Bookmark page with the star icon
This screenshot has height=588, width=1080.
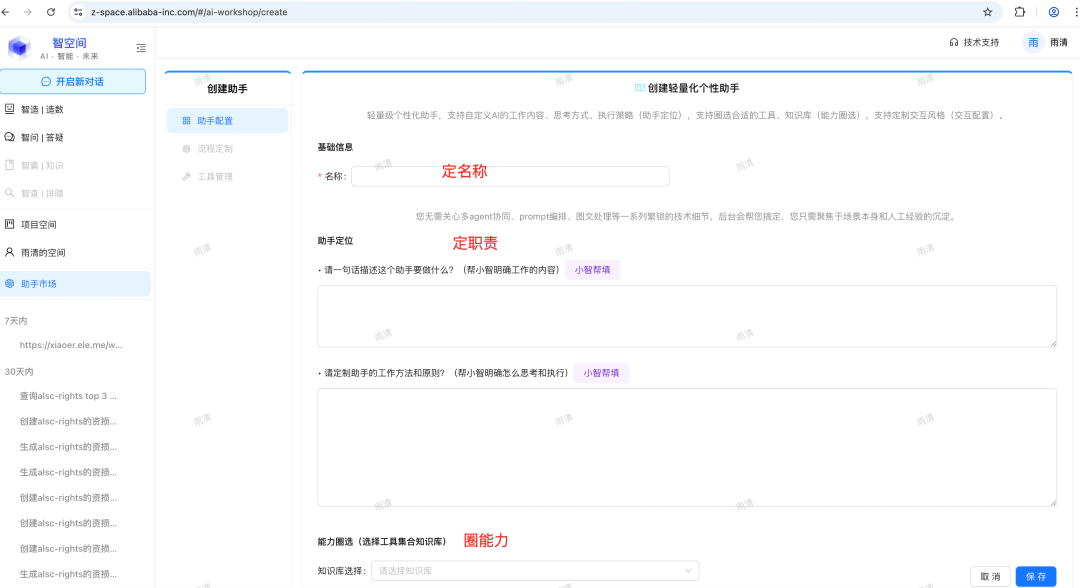pyautogui.click(x=988, y=12)
